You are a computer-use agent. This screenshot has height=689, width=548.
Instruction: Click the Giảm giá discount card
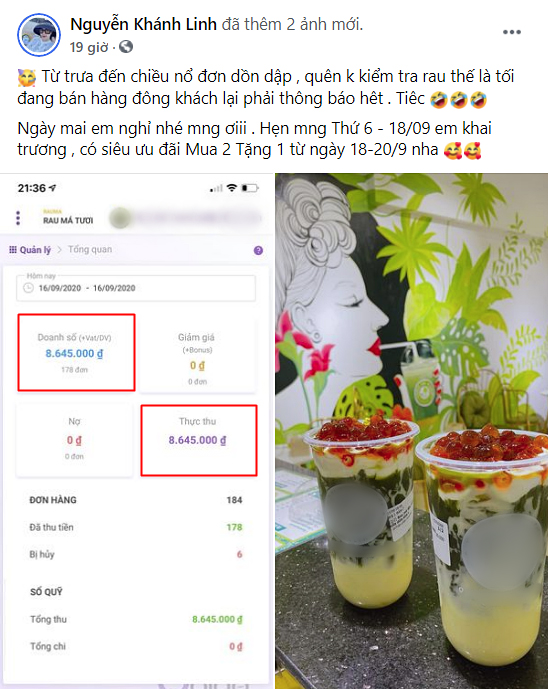[197, 356]
